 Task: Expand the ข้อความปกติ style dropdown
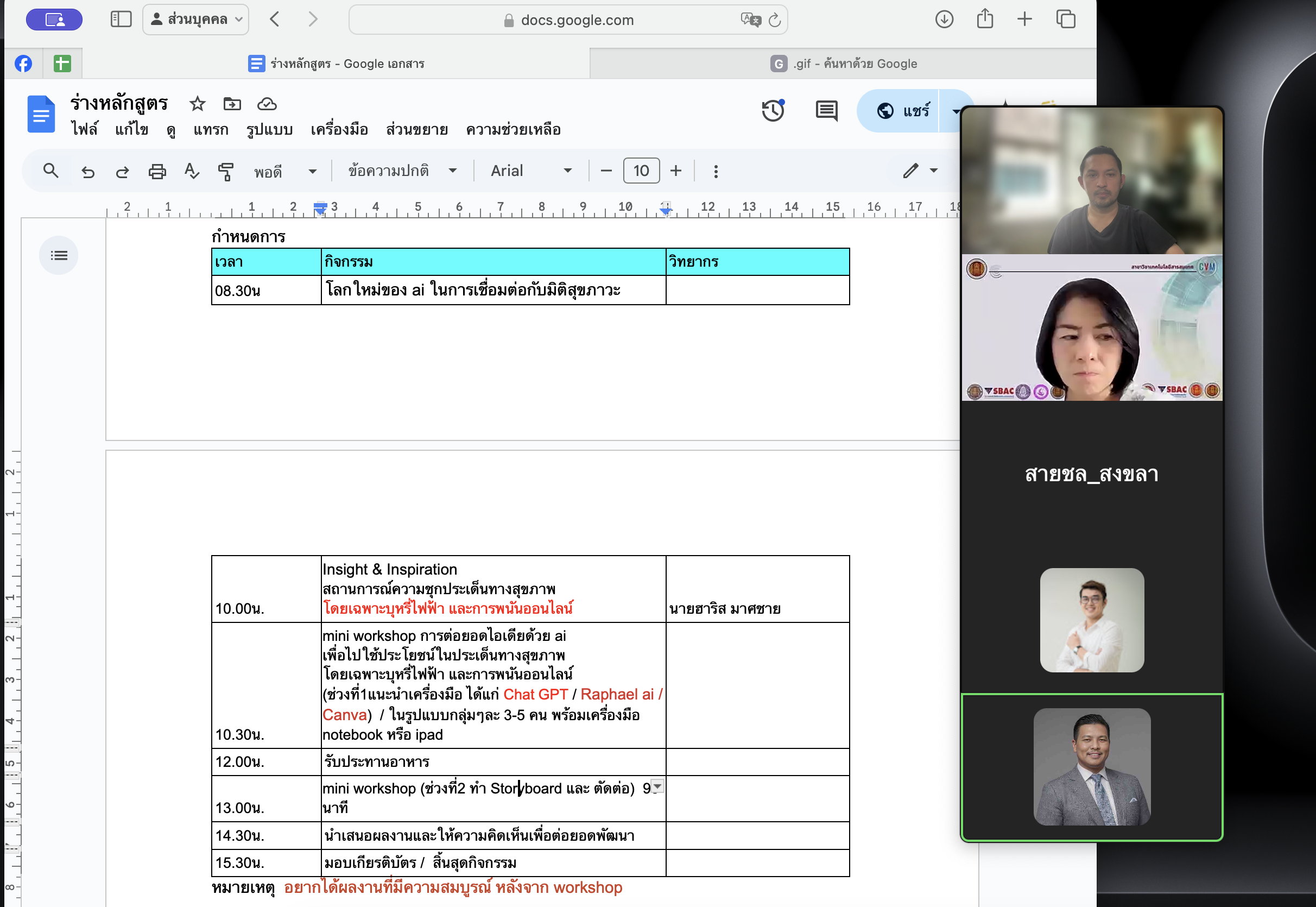point(402,171)
